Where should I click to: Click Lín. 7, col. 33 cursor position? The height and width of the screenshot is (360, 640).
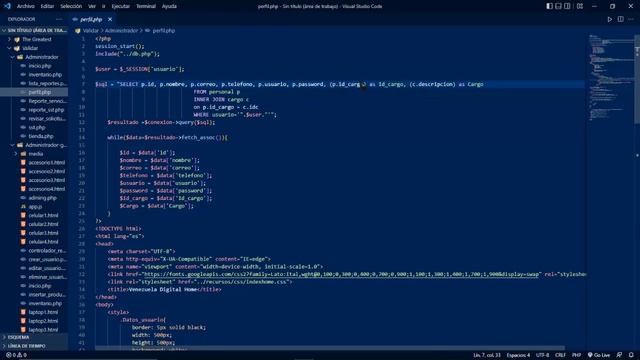487,355
